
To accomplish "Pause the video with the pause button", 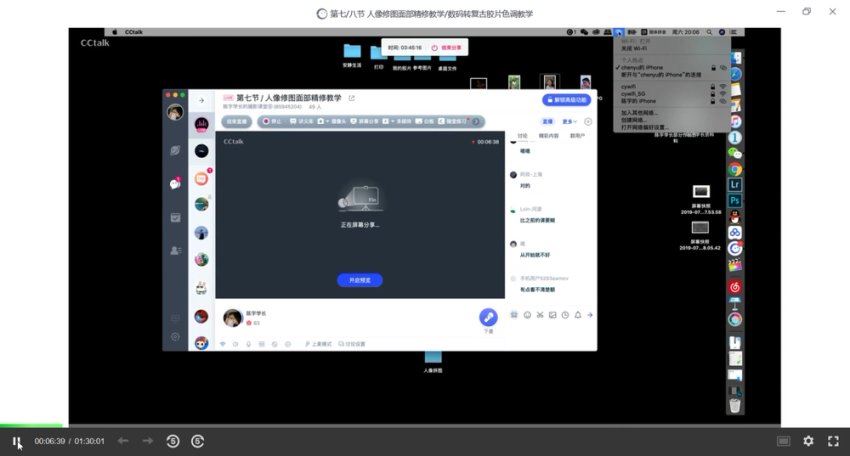I will pyautogui.click(x=16, y=441).
